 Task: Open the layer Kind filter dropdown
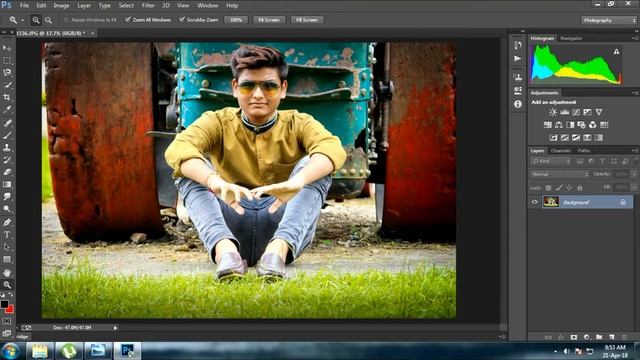coord(550,162)
